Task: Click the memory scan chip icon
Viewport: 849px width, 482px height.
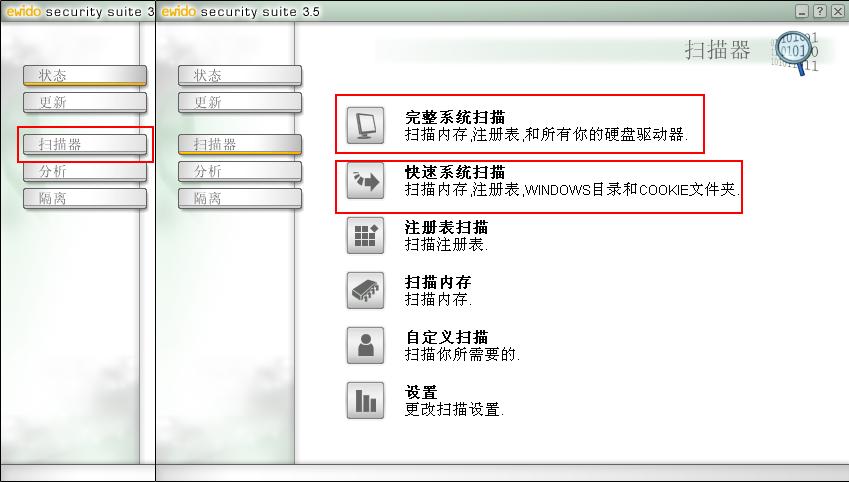Action: tap(365, 290)
